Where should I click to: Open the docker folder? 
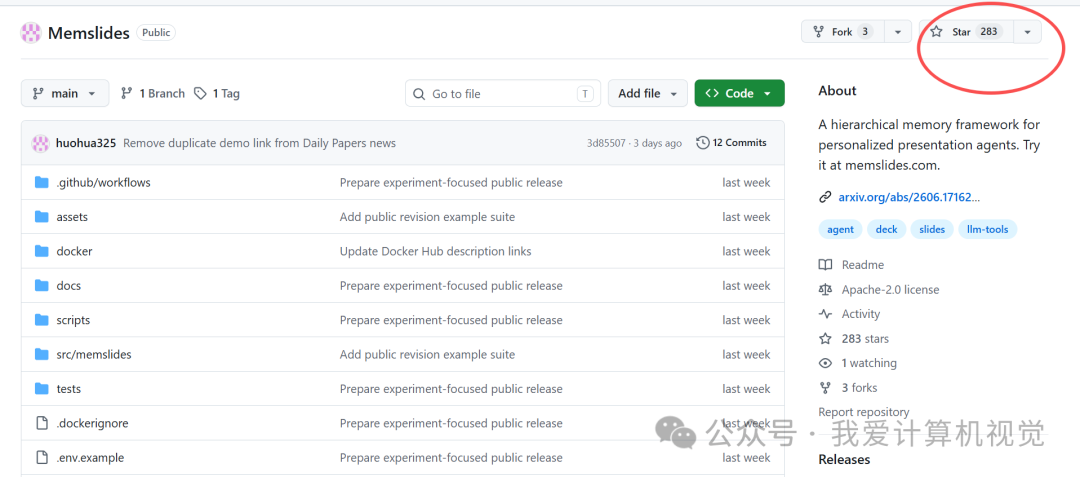click(74, 251)
